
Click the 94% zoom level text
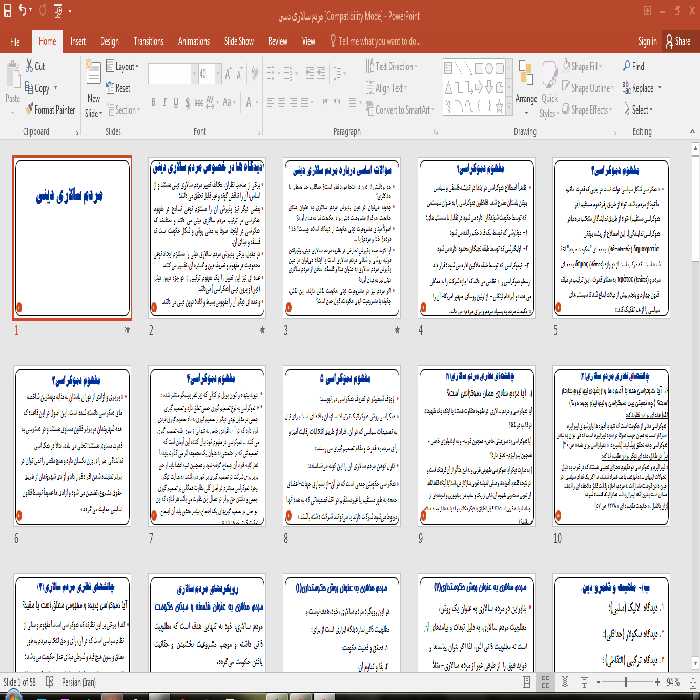(x=673, y=682)
